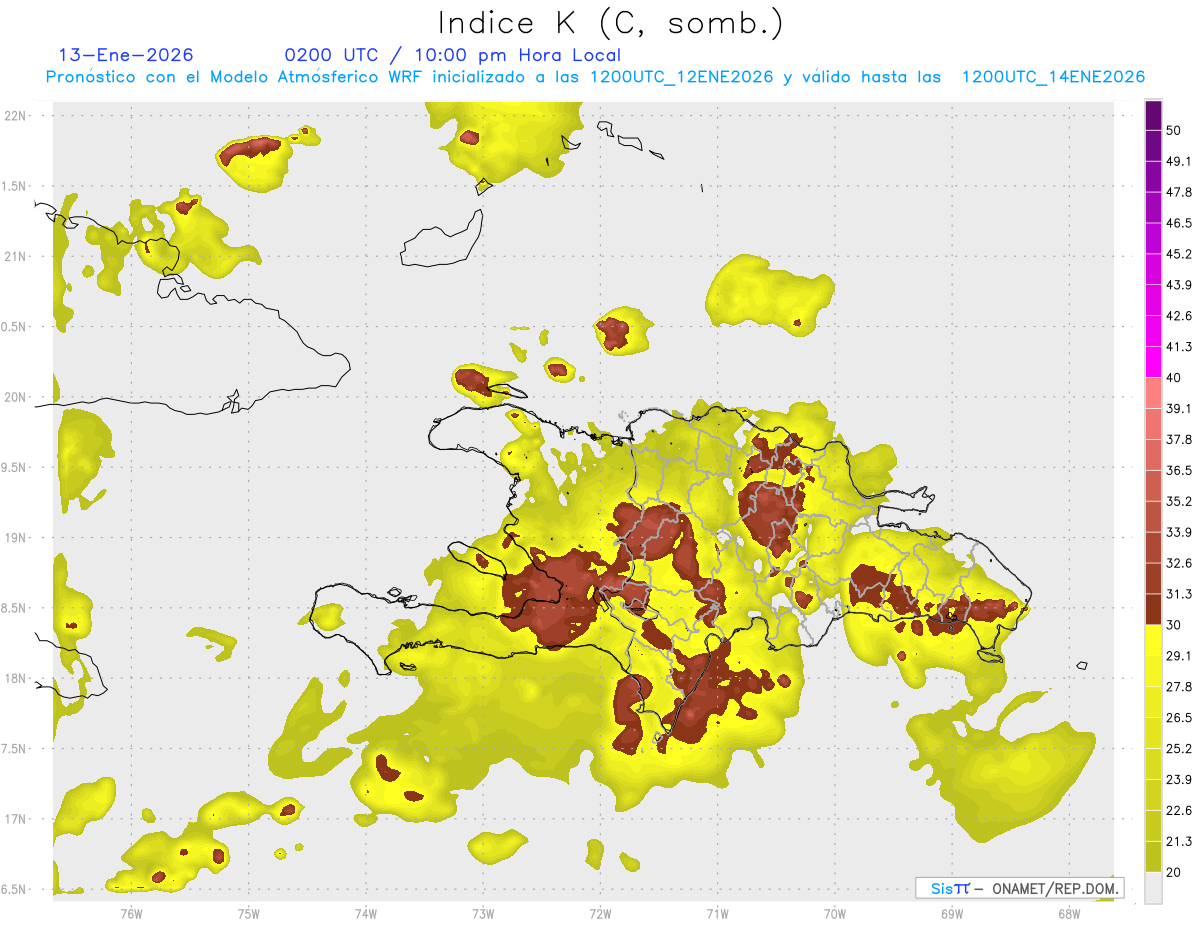The height and width of the screenshot is (927, 1200).
Task: Select the colorbar value "20"
Action: 1174,872
